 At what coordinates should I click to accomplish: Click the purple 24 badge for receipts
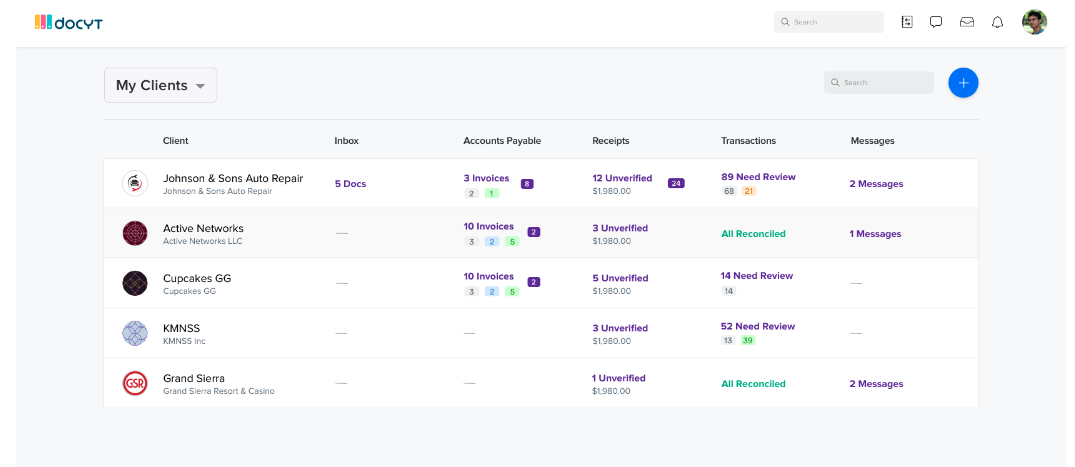coord(676,183)
